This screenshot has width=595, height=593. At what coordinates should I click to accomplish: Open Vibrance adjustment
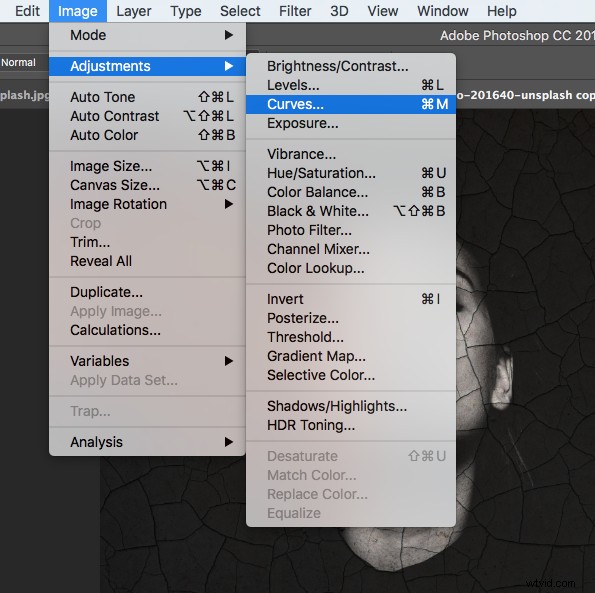pyautogui.click(x=351, y=154)
